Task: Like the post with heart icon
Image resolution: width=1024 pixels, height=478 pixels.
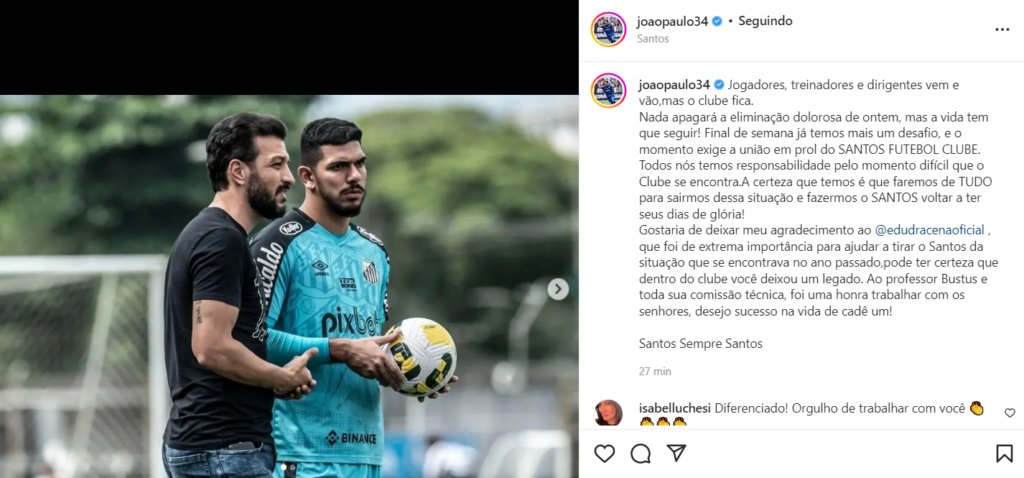Action: pos(604,453)
